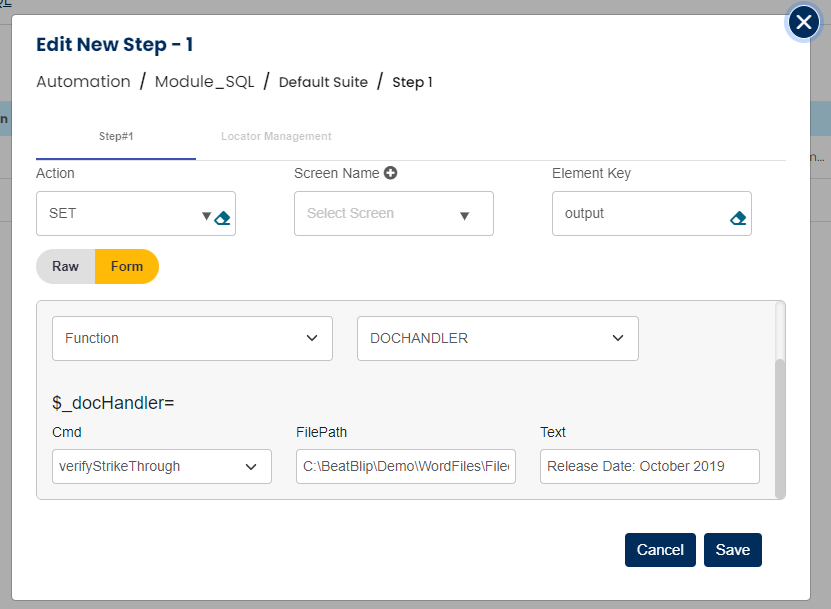Switch to Raw input mode

(x=66, y=267)
